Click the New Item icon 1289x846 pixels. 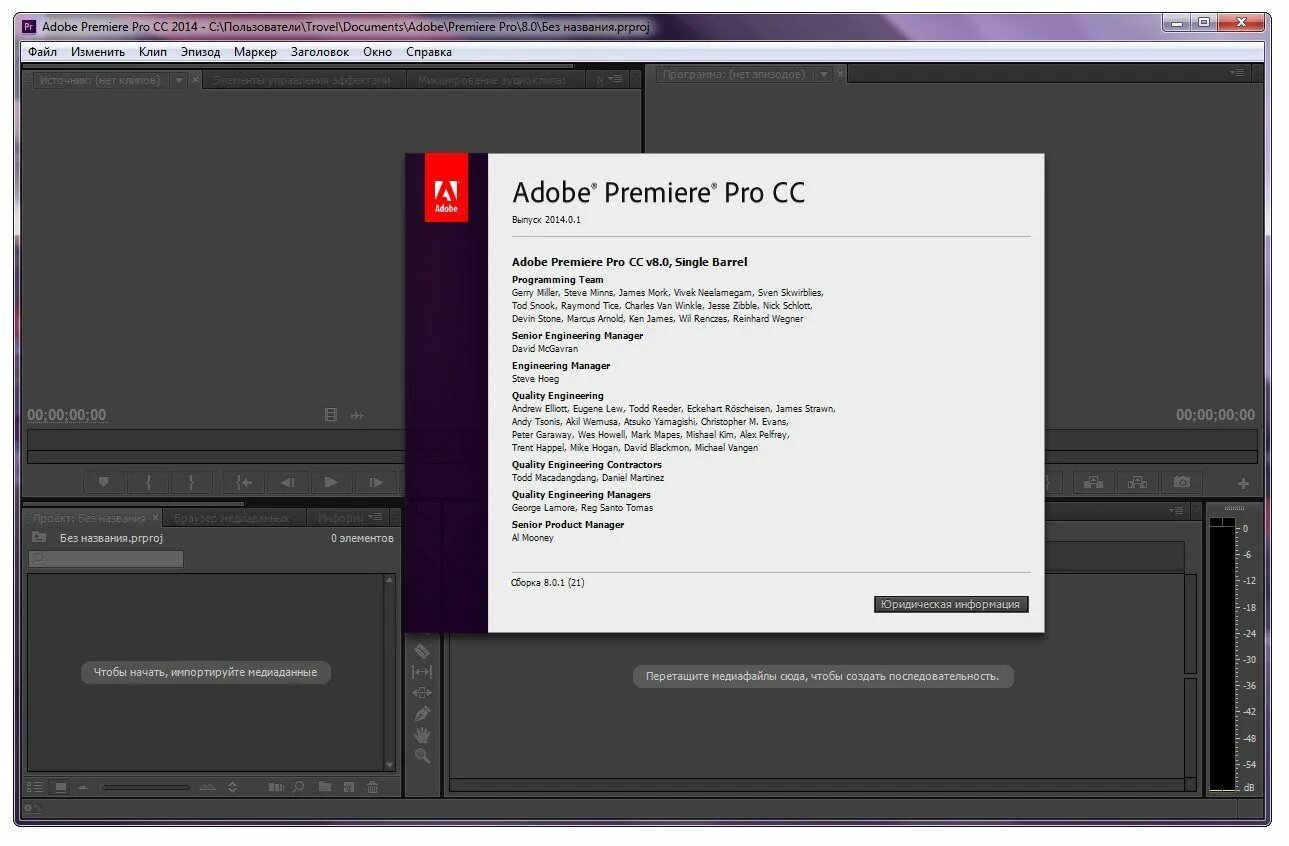click(349, 787)
